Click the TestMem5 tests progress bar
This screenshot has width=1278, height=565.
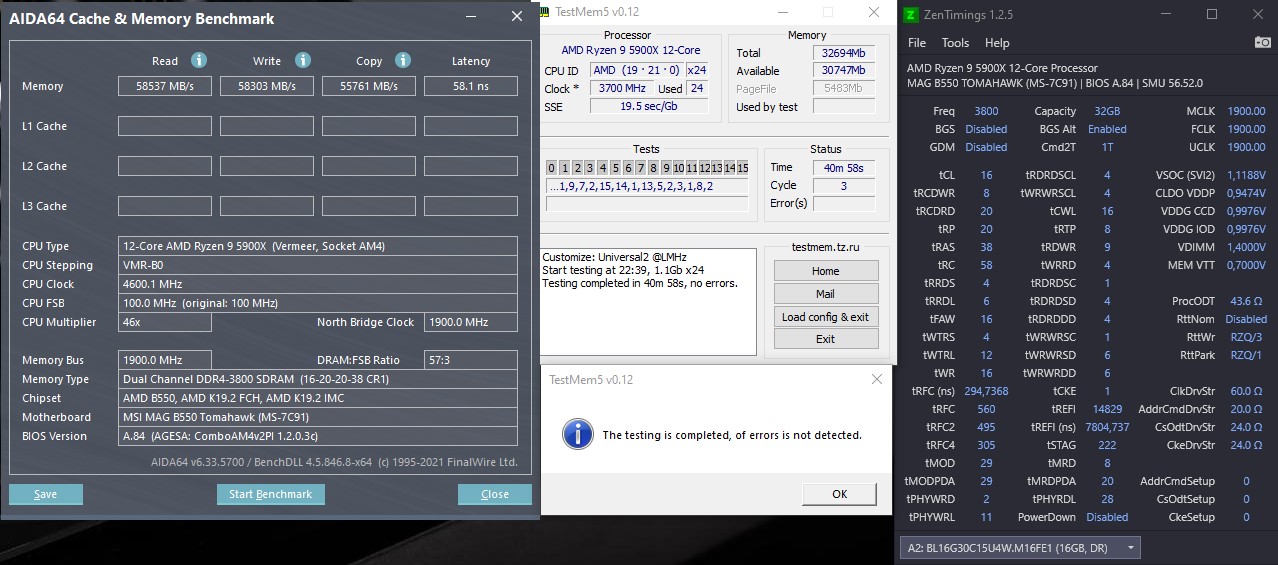(x=647, y=204)
